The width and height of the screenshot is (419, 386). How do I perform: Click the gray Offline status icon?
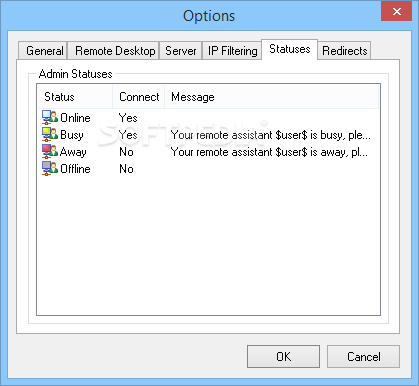[x=50, y=169]
